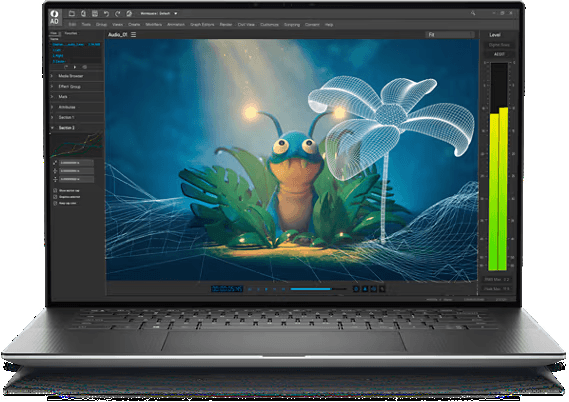Viewport: 569px width, 402px height.
Task: Click the undo arrow icon
Action: [106, 13]
